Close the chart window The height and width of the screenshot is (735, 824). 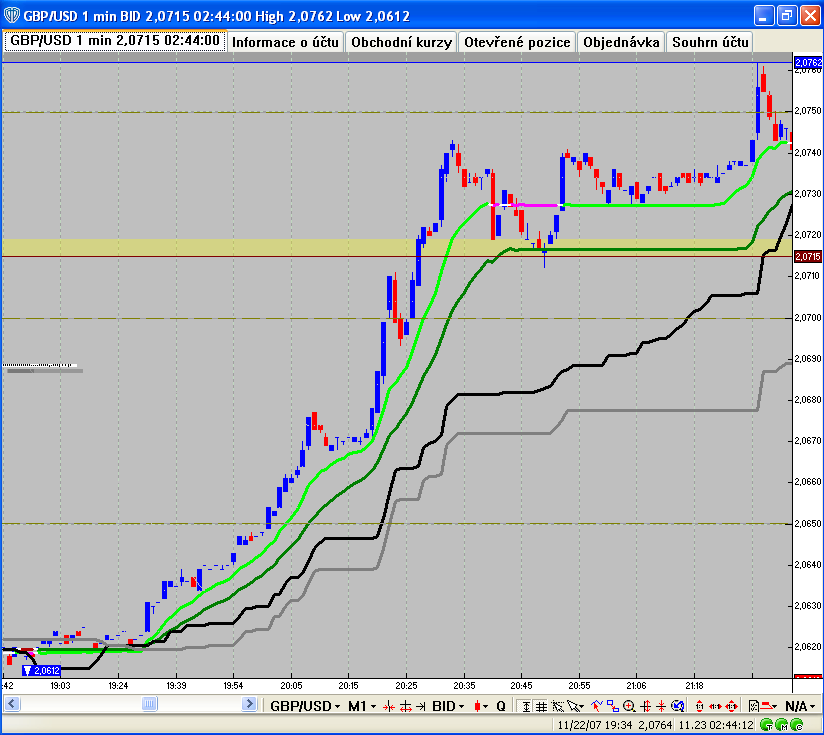click(x=810, y=15)
